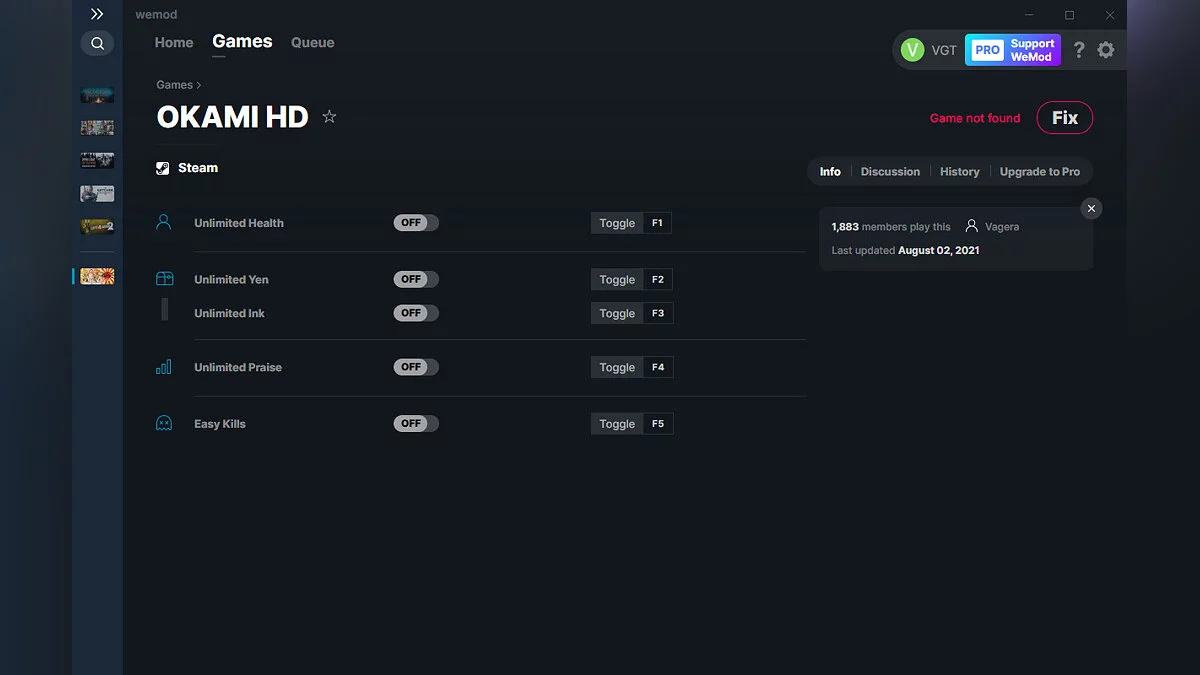Select the OKAMI HD thumbnail in sidebar
The width and height of the screenshot is (1200, 675).
97,276
